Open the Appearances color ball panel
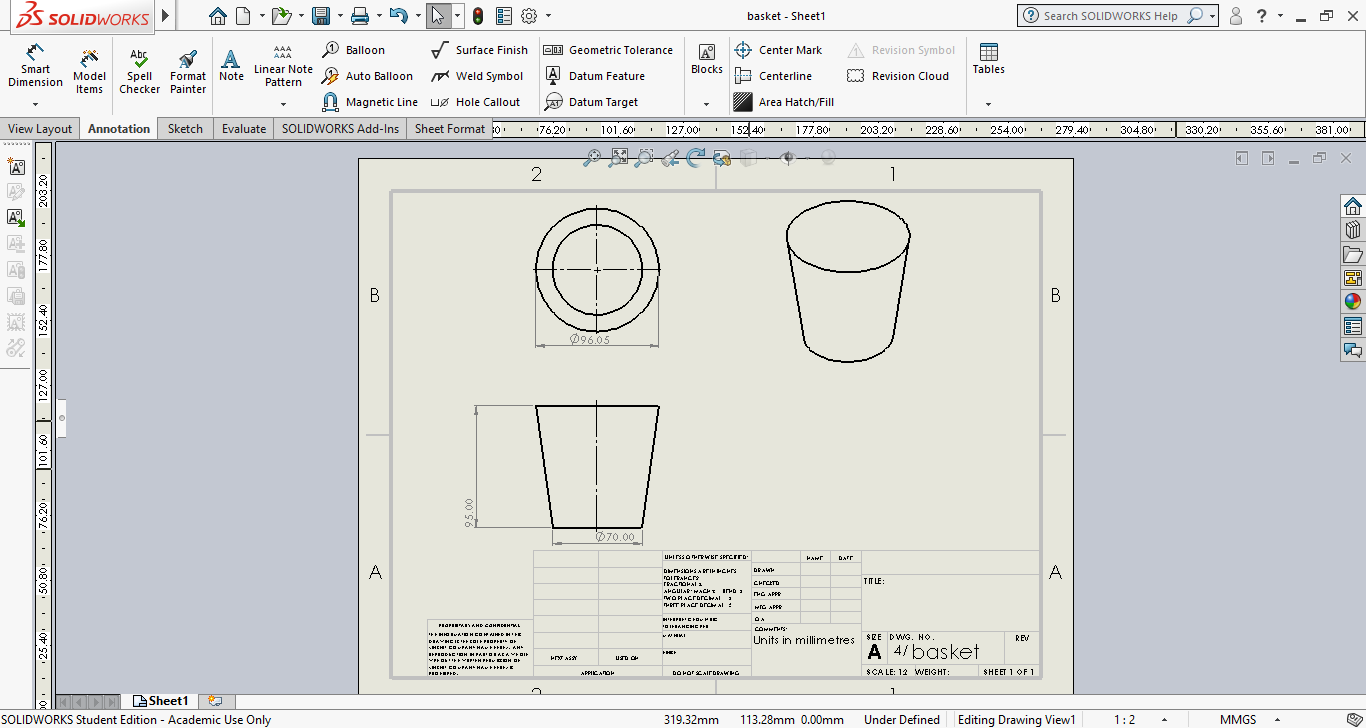Image resolution: width=1366 pixels, height=728 pixels. pos(1352,301)
